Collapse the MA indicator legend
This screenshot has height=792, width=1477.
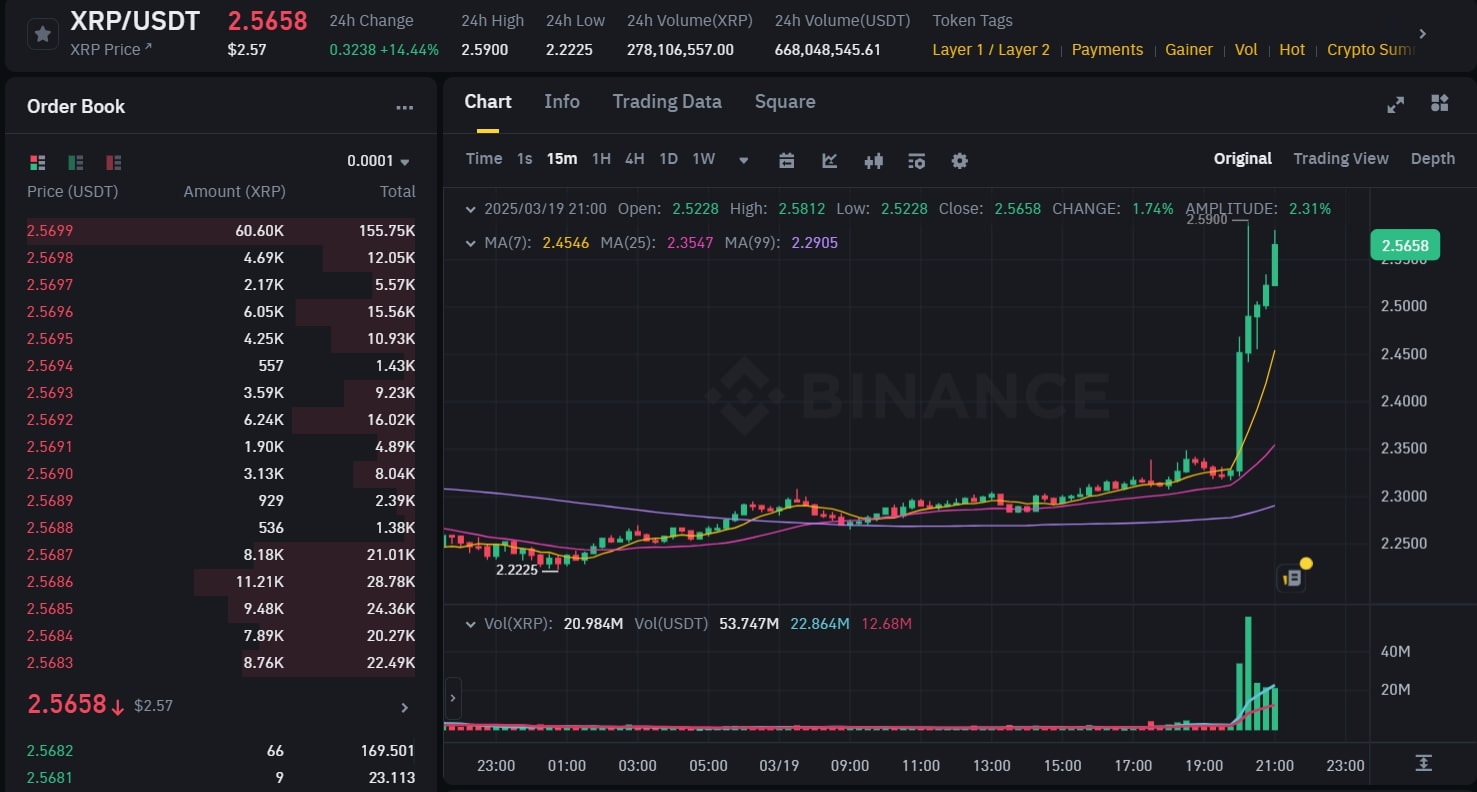(471, 242)
